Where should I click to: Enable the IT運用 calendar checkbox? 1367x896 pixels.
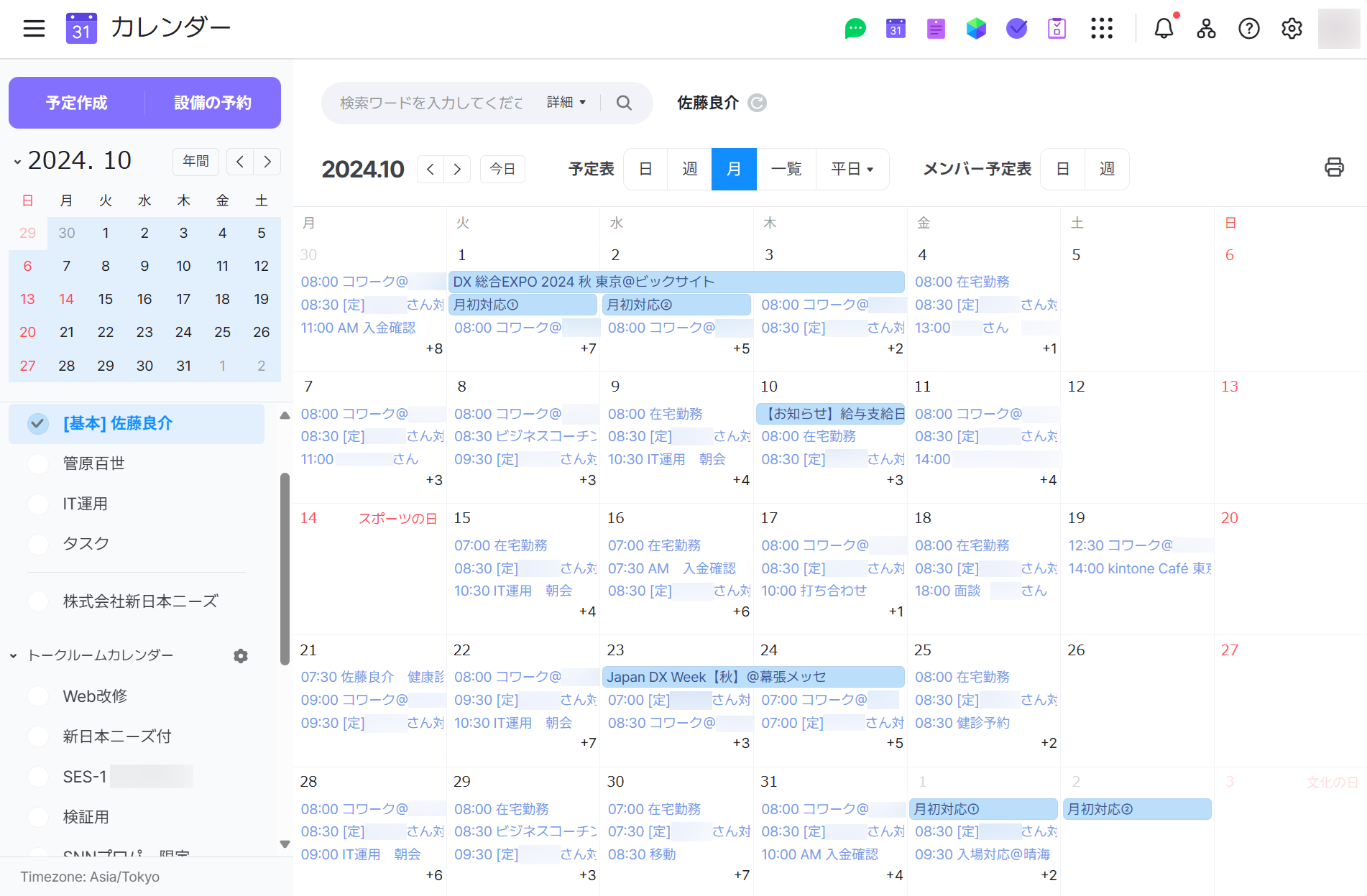coord(38,504)
